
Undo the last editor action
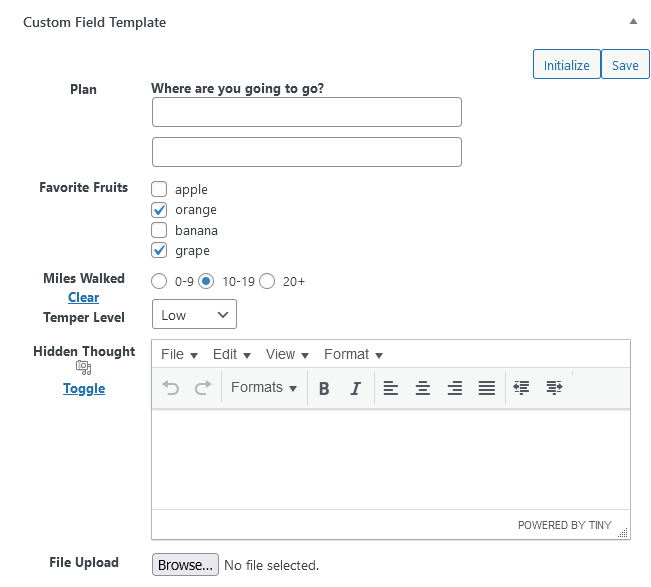tap(171, 388)
